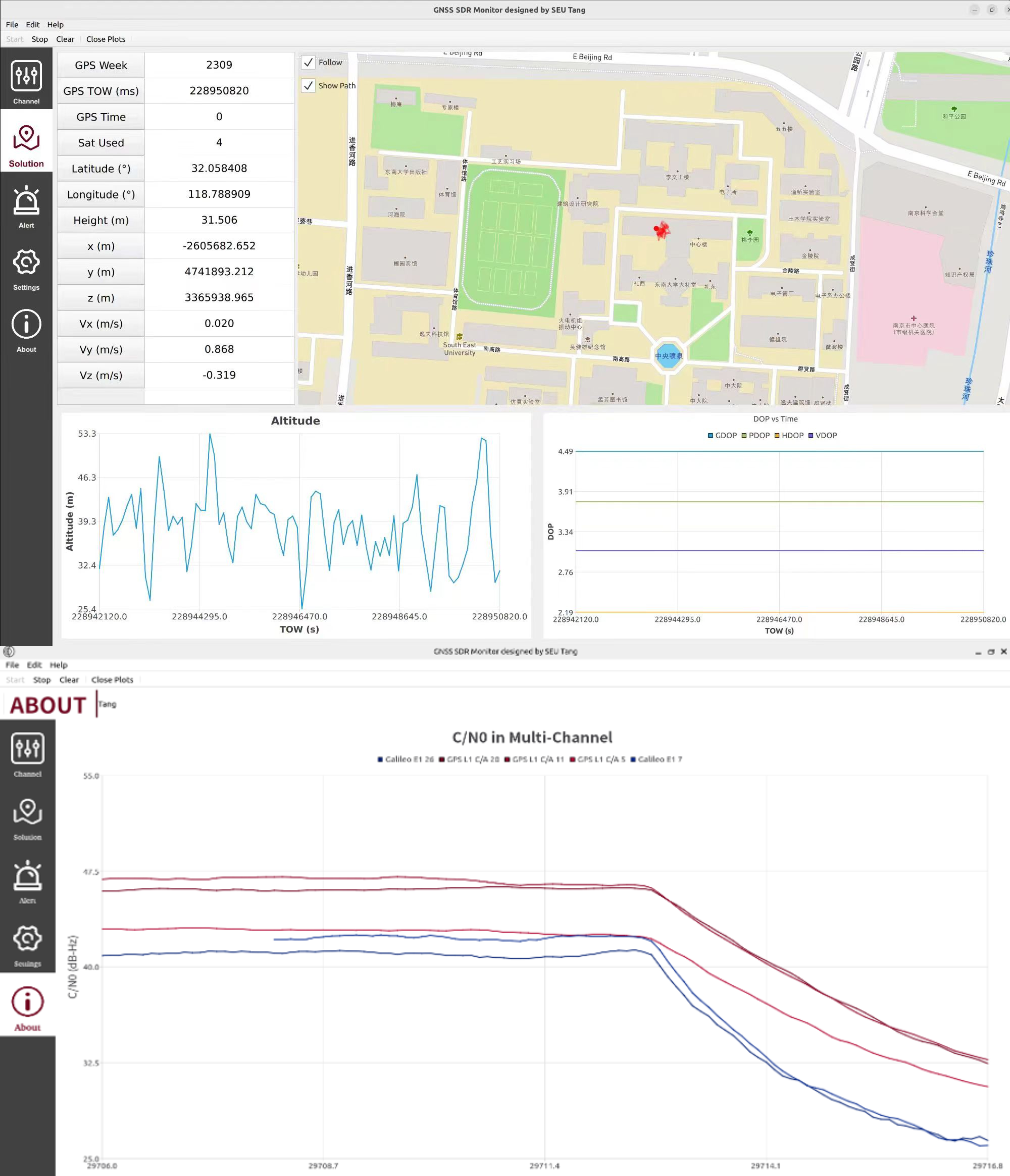Select Vy value 0.868
Screen dimensions: 1010x1176
tap(219, 349)
